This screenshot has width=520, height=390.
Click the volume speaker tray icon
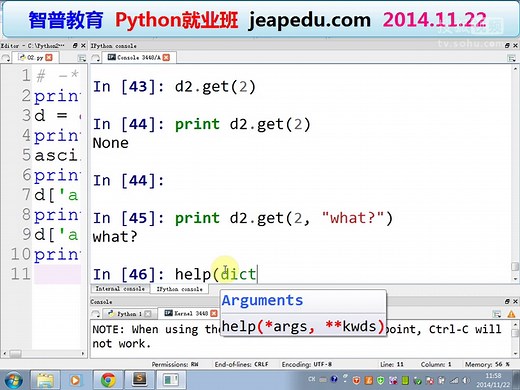tap(466, 380)
